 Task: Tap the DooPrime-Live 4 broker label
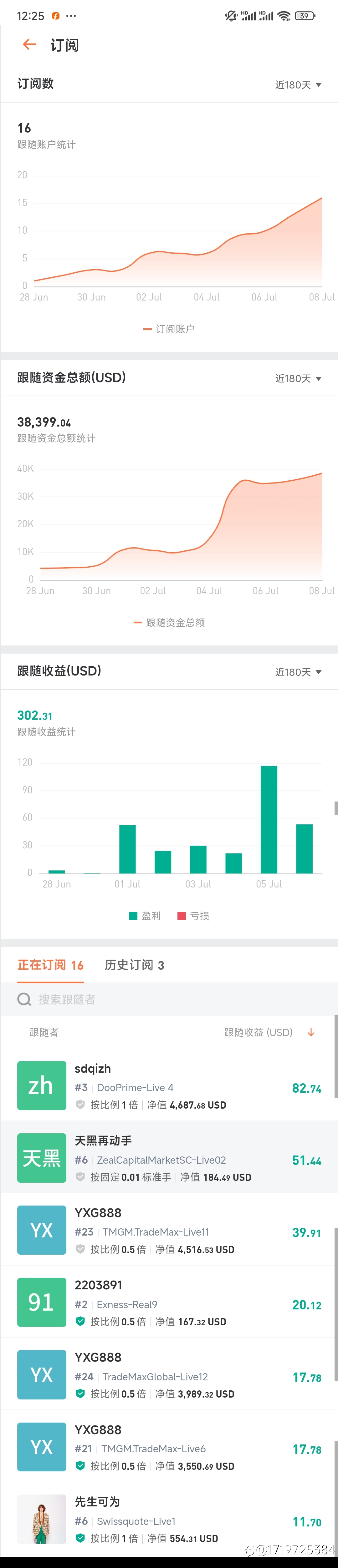(x=135, y=1087)
